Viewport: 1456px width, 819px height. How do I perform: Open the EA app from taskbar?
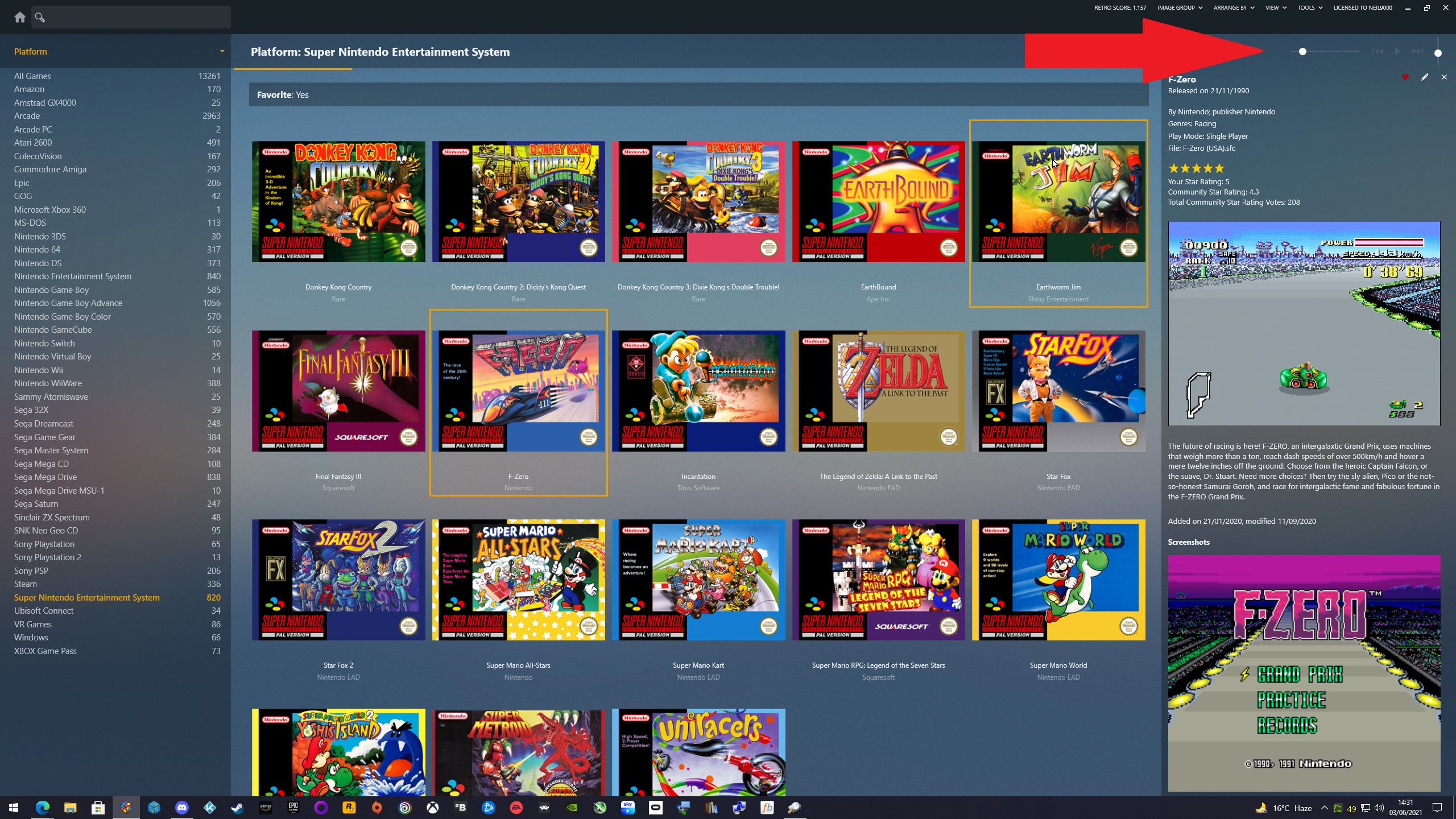coord(516,808)
